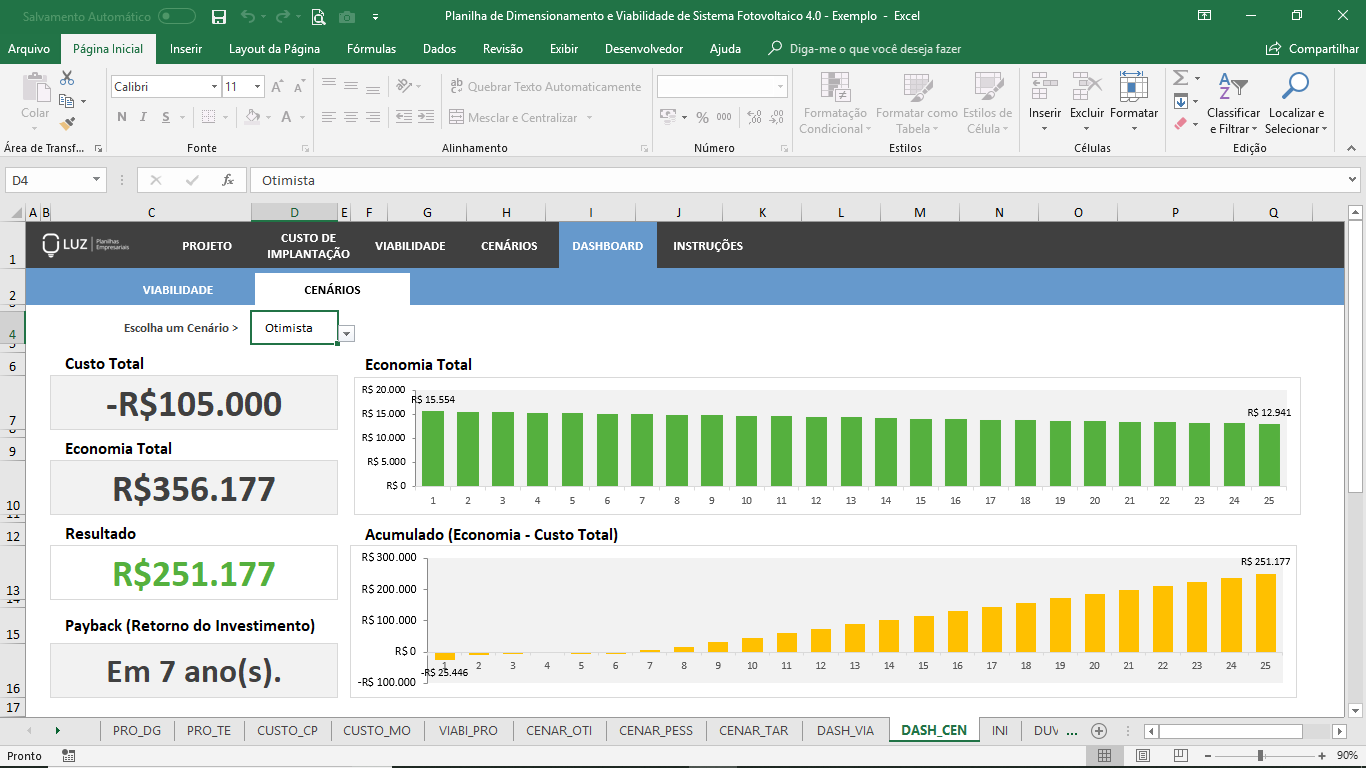Go to CUSTO DE IMPLANTAÇÃO navigation button
The width and height of the screenshot is (1366, 768).
click(308, 246)
